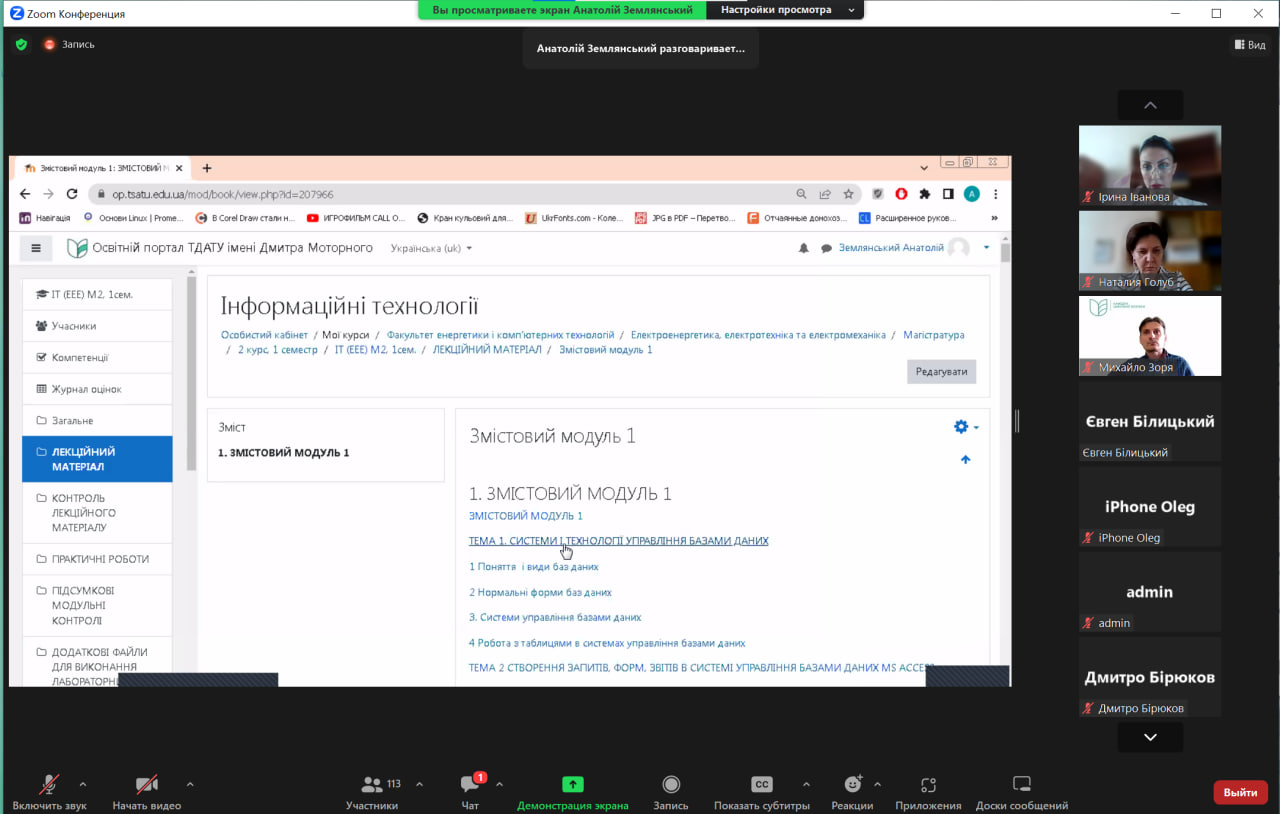Select Ірина Іванова's video thumbnail

pos(1149,165)
